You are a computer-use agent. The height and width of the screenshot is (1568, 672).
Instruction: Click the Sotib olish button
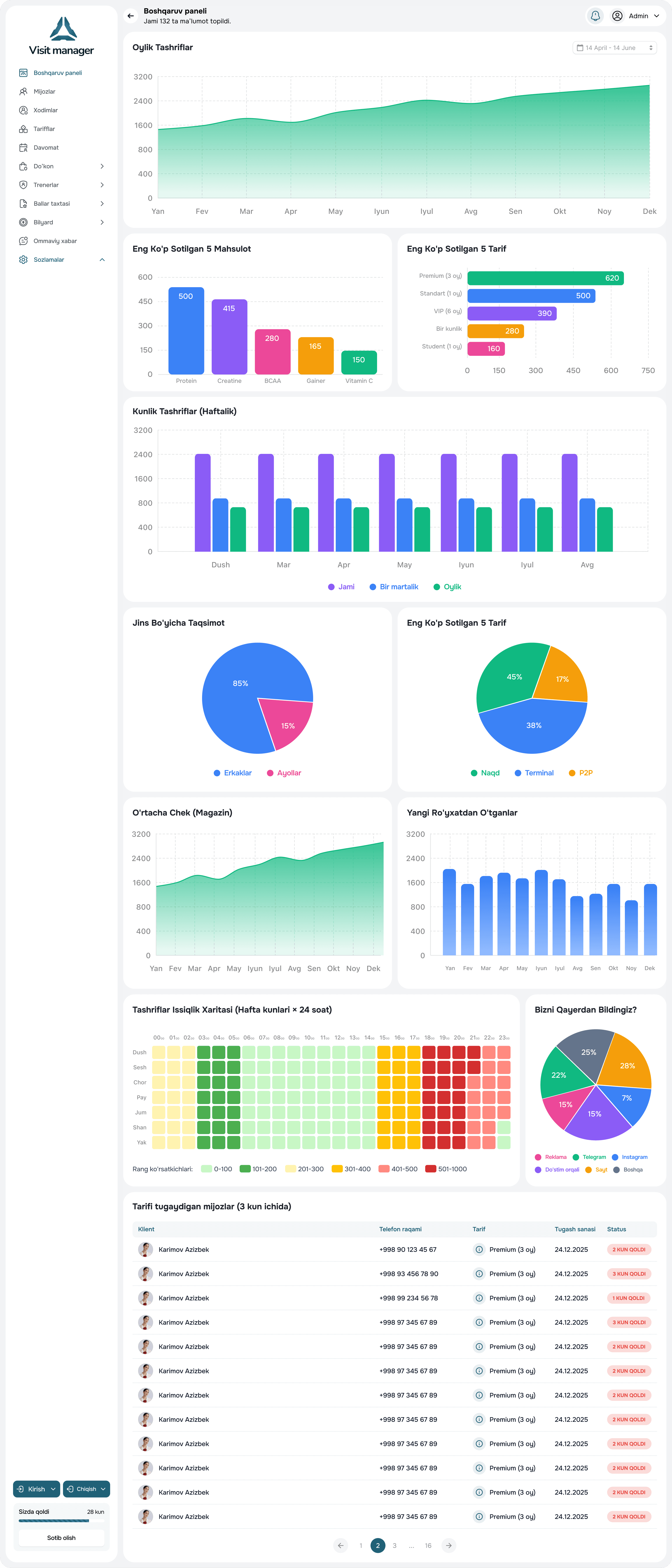[x=61, y=1538]
